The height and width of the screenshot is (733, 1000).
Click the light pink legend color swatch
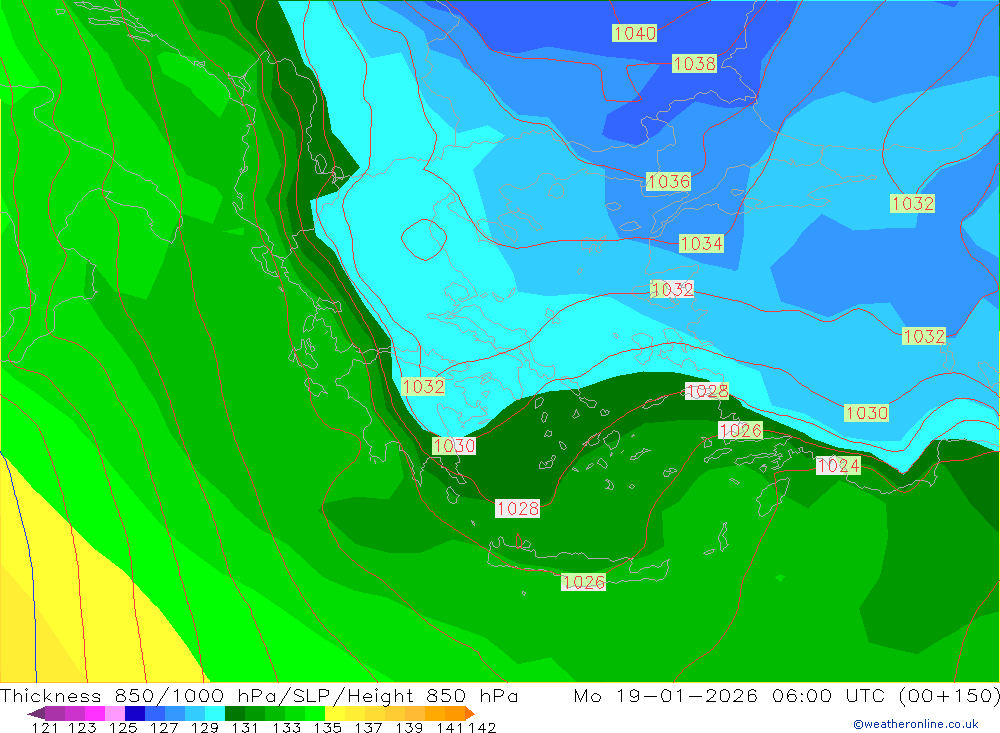tap(115, 713)
